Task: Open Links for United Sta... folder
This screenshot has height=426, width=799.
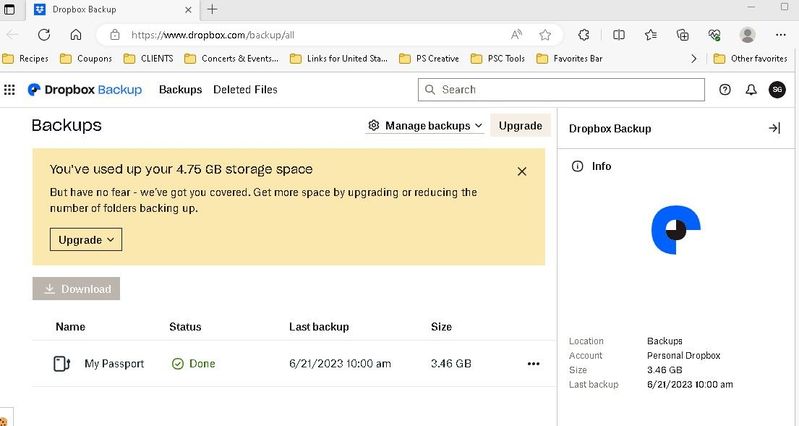Action: click(x=339, y=59)
